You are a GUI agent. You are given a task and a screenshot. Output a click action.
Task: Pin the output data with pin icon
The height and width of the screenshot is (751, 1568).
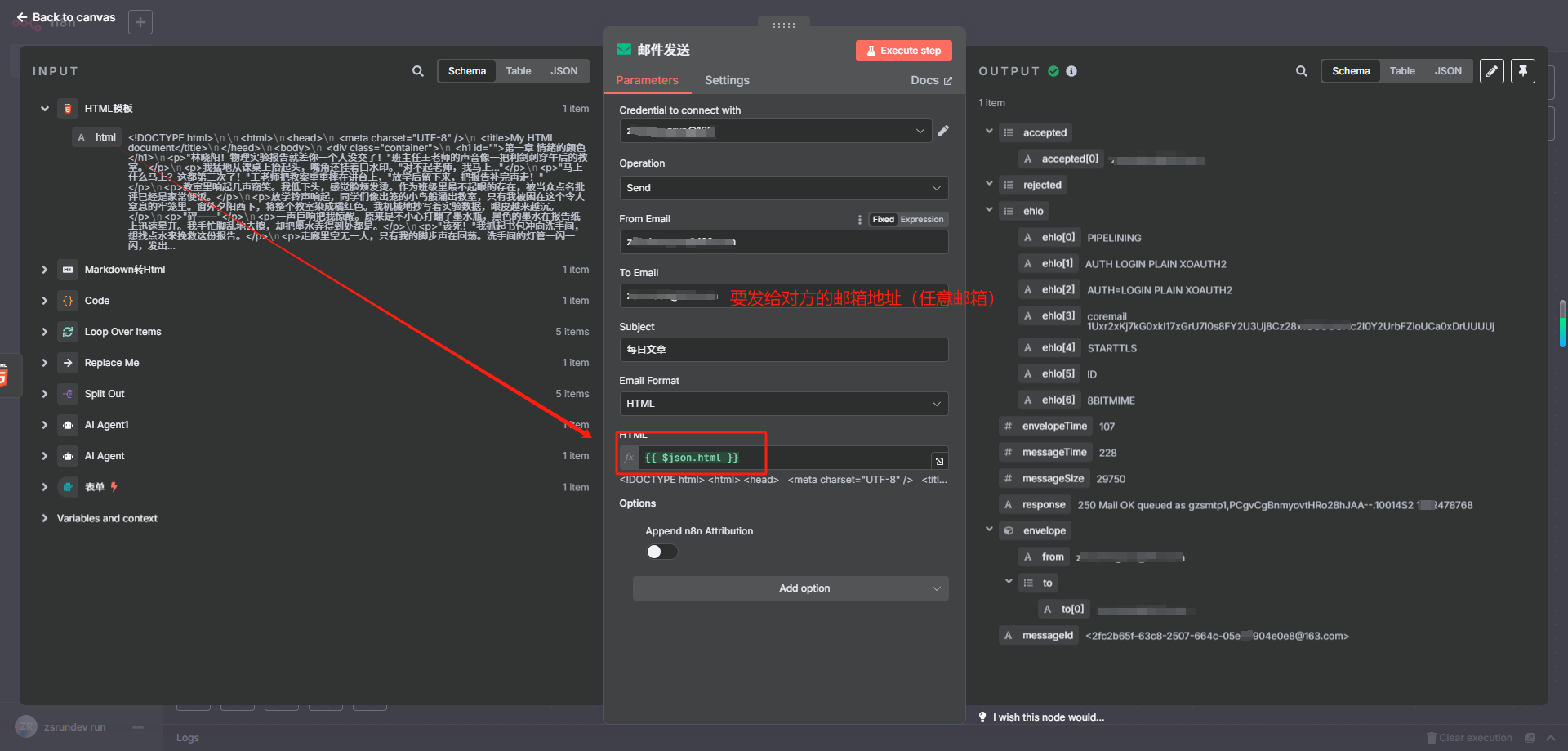click(1522, 71)
